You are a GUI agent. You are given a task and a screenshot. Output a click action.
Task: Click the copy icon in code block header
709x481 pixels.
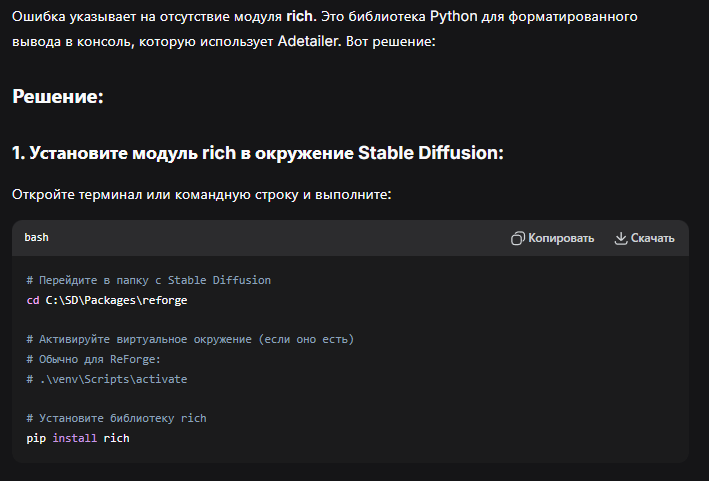point(518,238)
